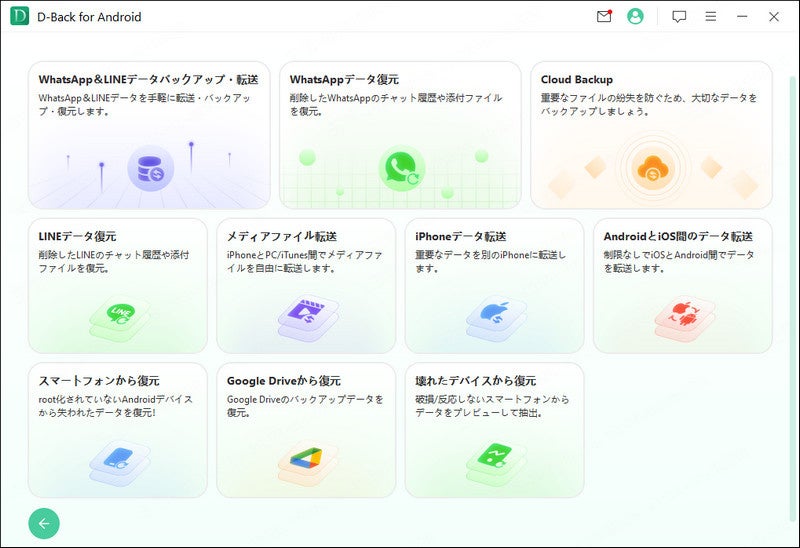The image size is (800, 548).
Task: Click the green LINE recovery icon
Action: pyautogui.click(x=120, y=318)
